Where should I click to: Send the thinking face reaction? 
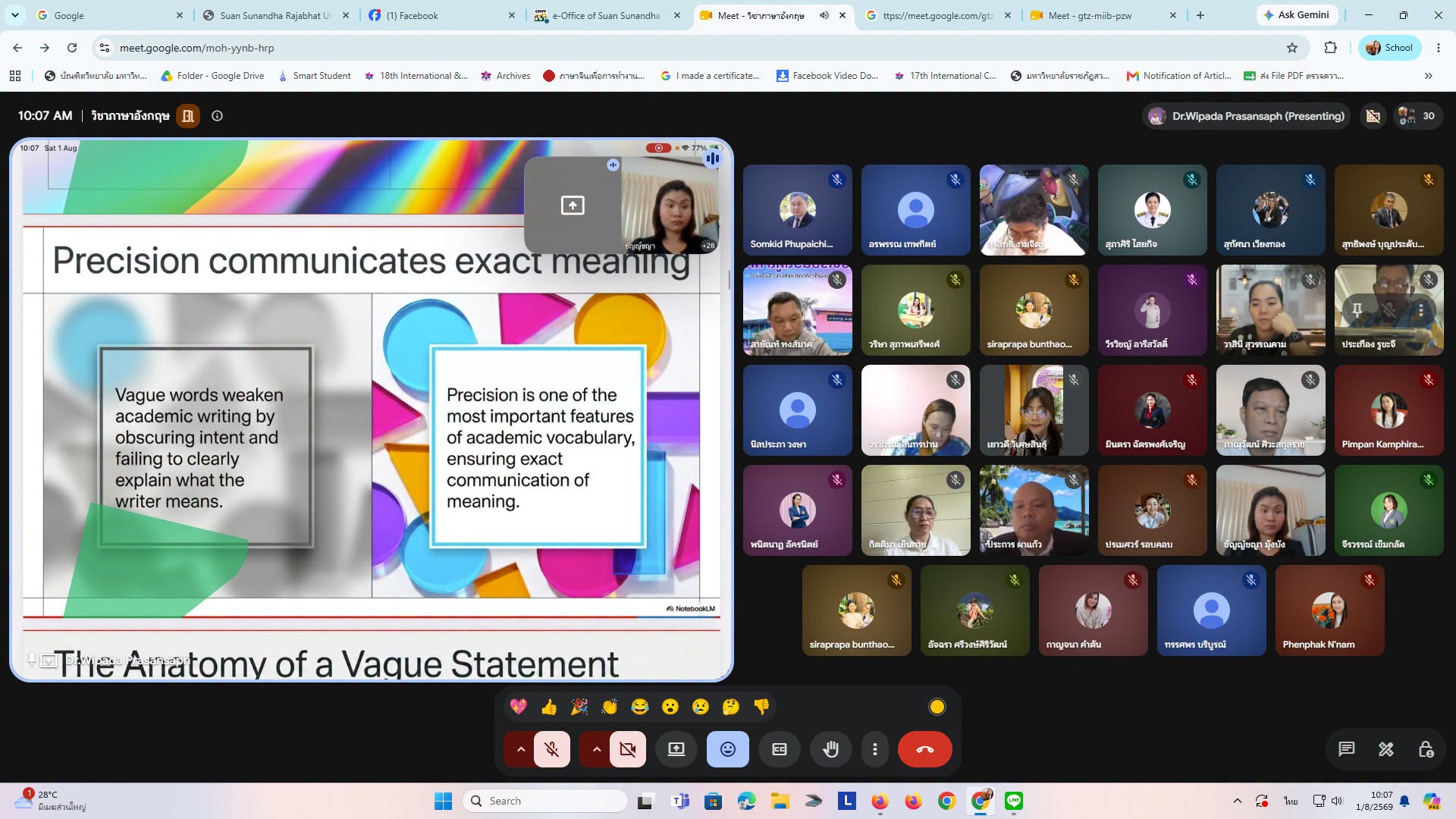[x=731, y=707]
